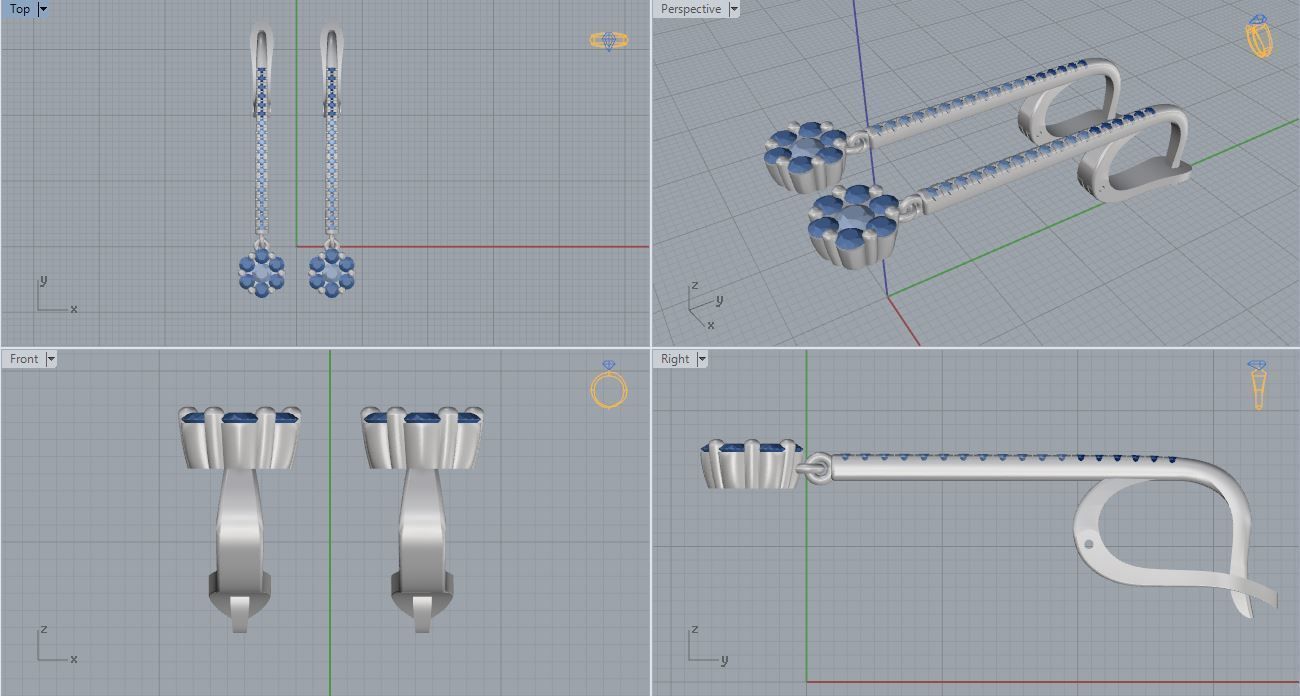Select the left earring gem setting in Front view
The image size is (1300, 696).
pos(240,438)
